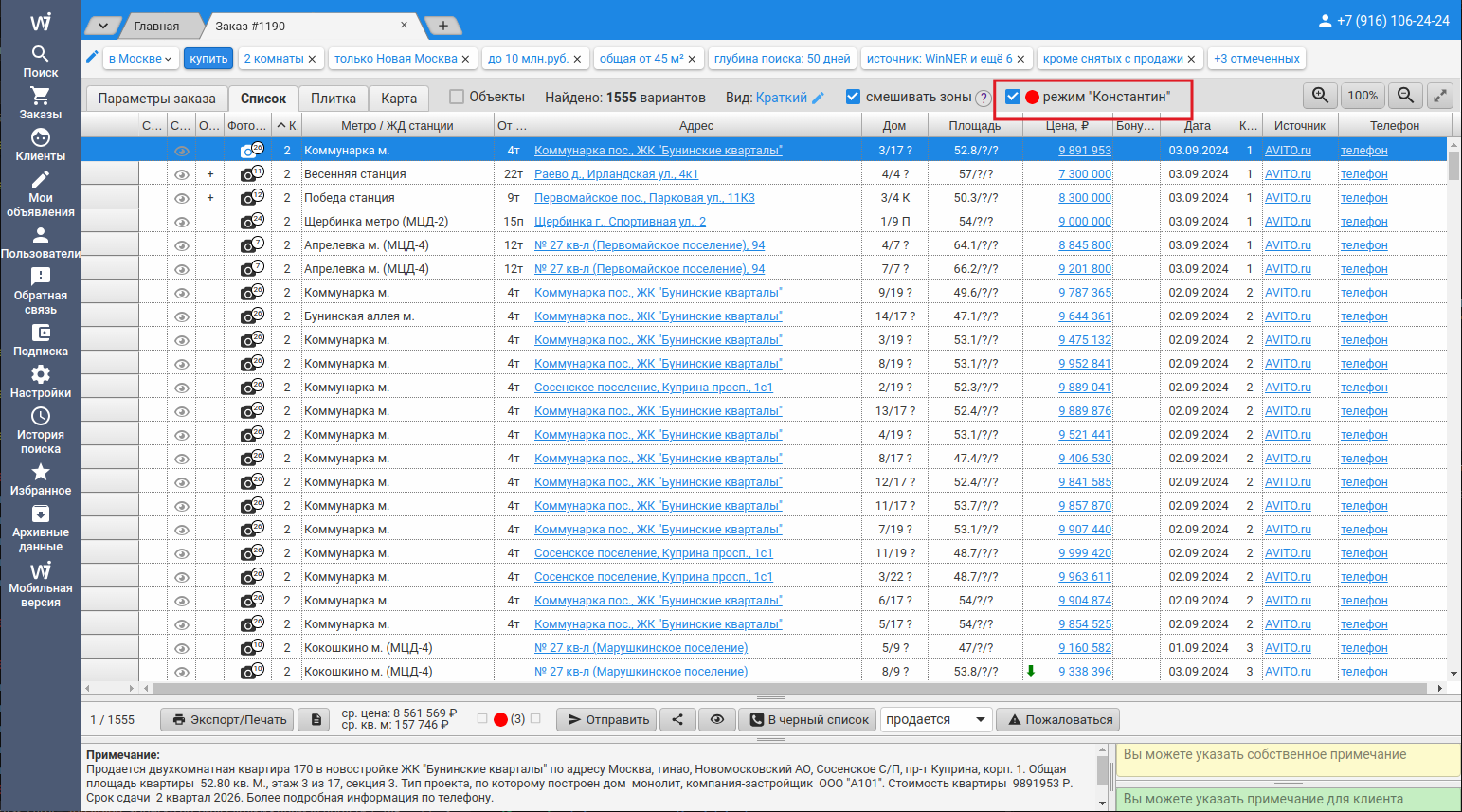This screenshot has width=1462, height=812.
Task: Open Заказы in the left sidebar
Action: pos(40,103)
